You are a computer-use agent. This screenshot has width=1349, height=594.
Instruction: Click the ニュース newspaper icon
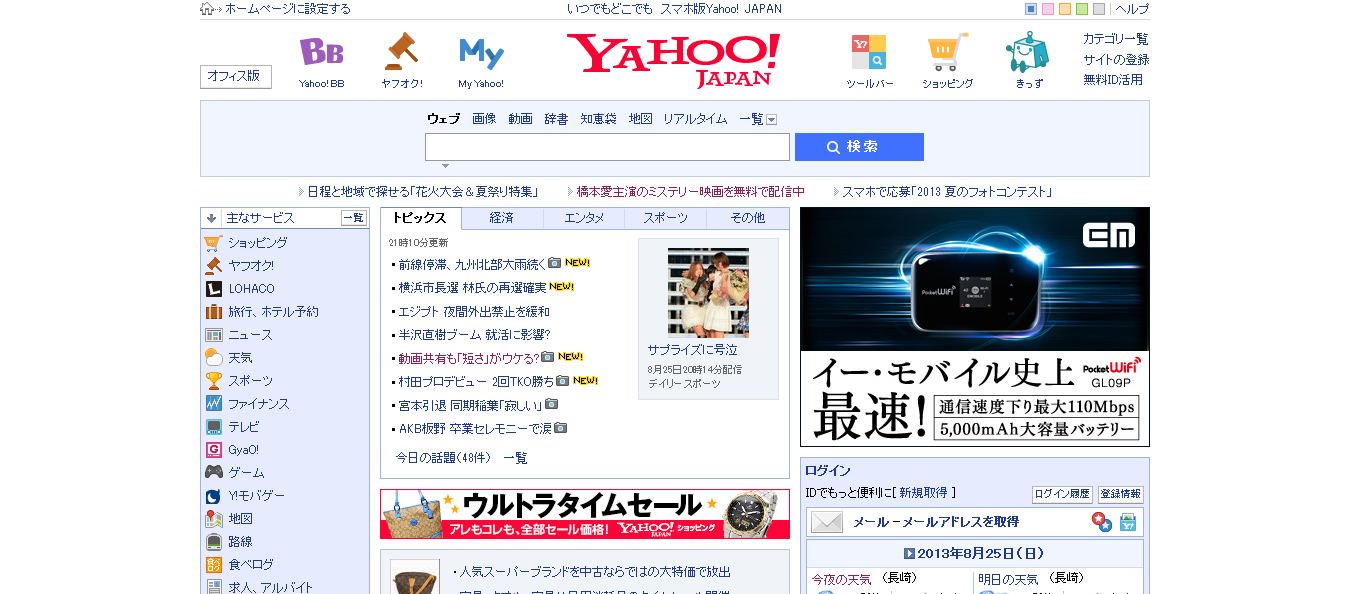(213, 334)
